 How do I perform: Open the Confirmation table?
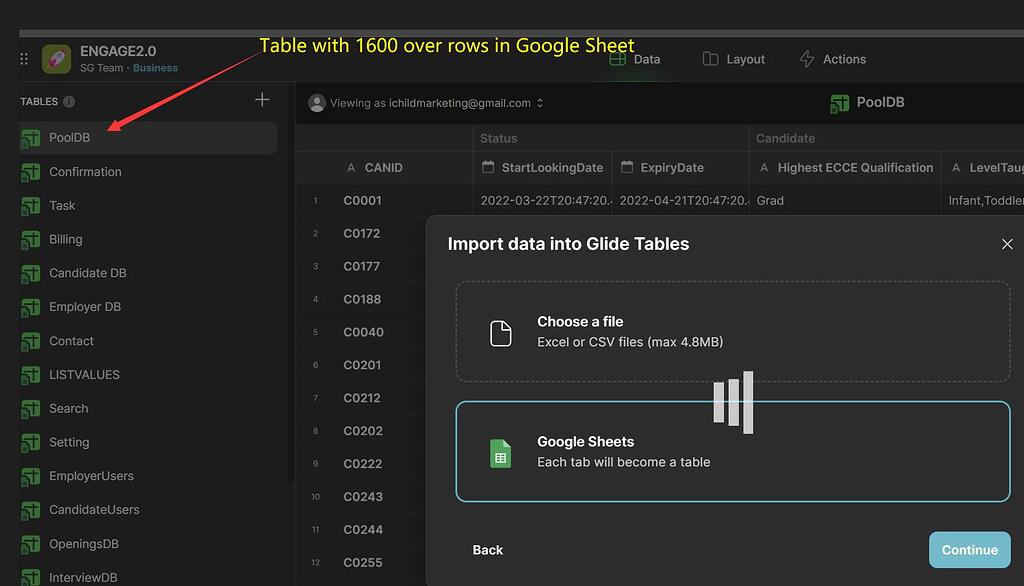[85, 171]
